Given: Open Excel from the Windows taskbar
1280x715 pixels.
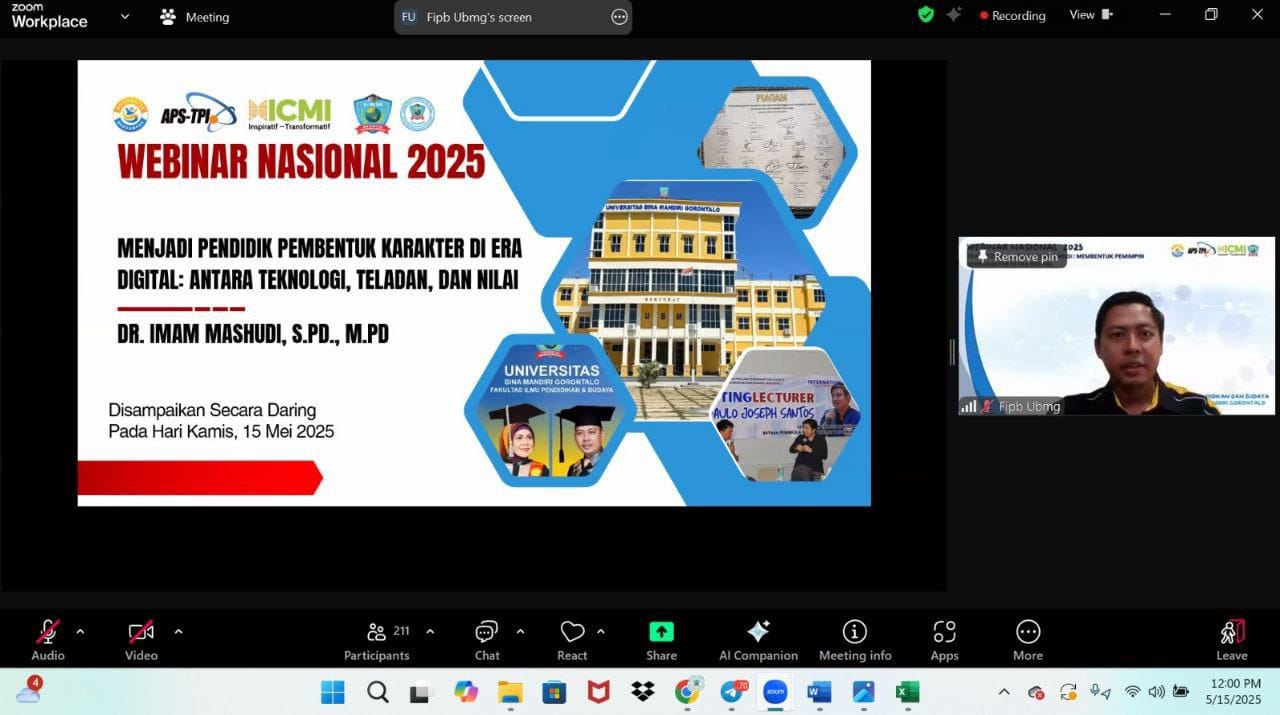Looking at the screenshot, I should [x=907, y=691].
